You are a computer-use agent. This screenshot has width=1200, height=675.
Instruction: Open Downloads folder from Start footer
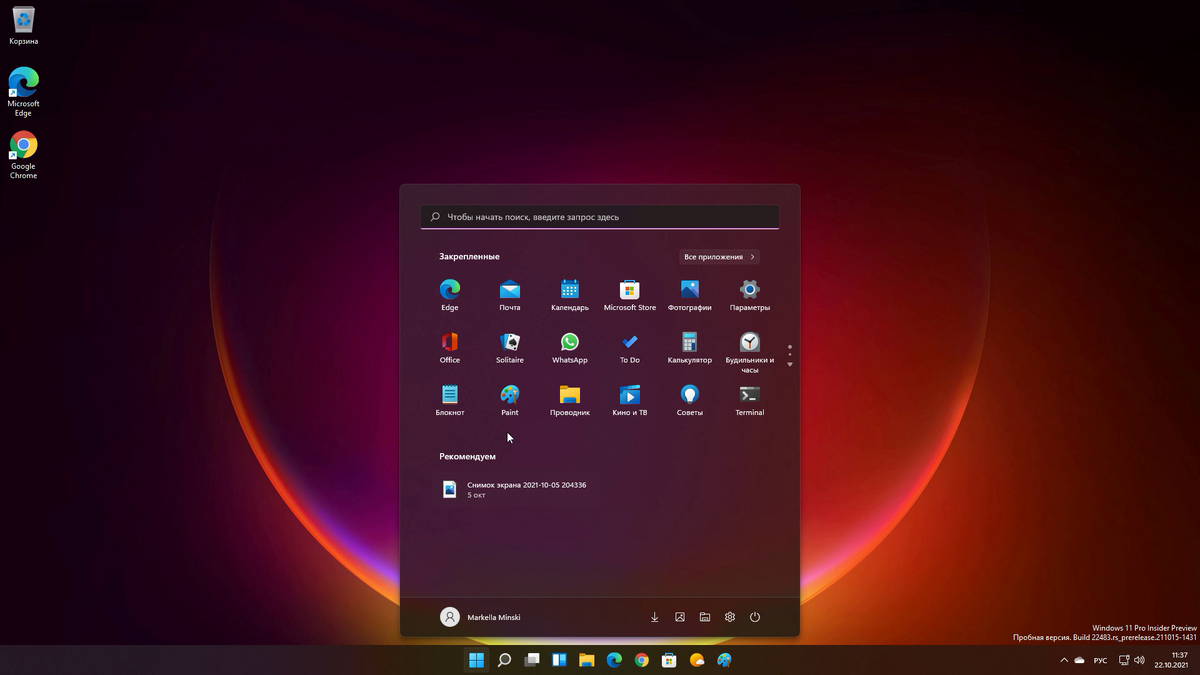(655, 617)
